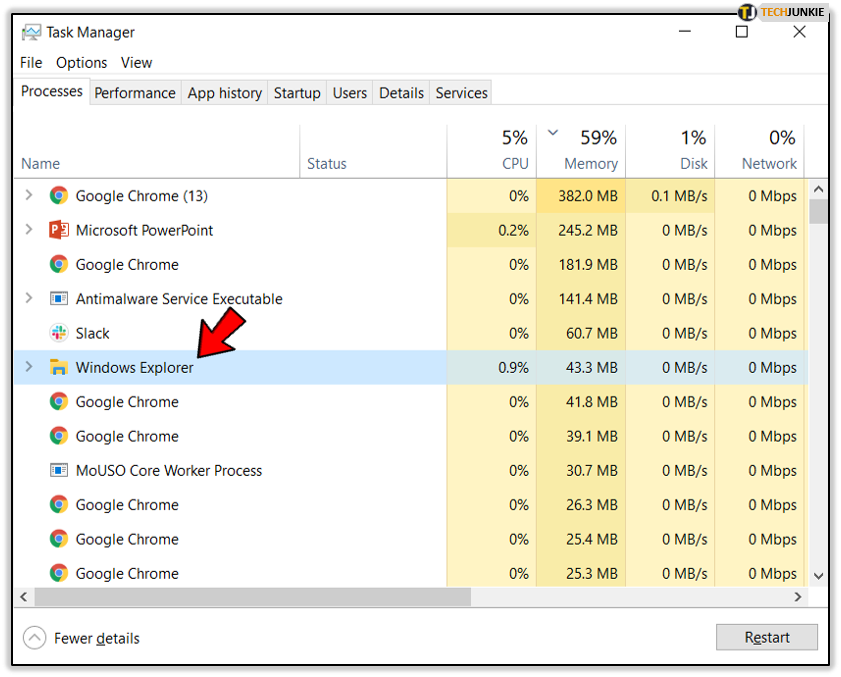Select the Windows Explorer process name
Screen dimensions: 841x677
point(134,367)
